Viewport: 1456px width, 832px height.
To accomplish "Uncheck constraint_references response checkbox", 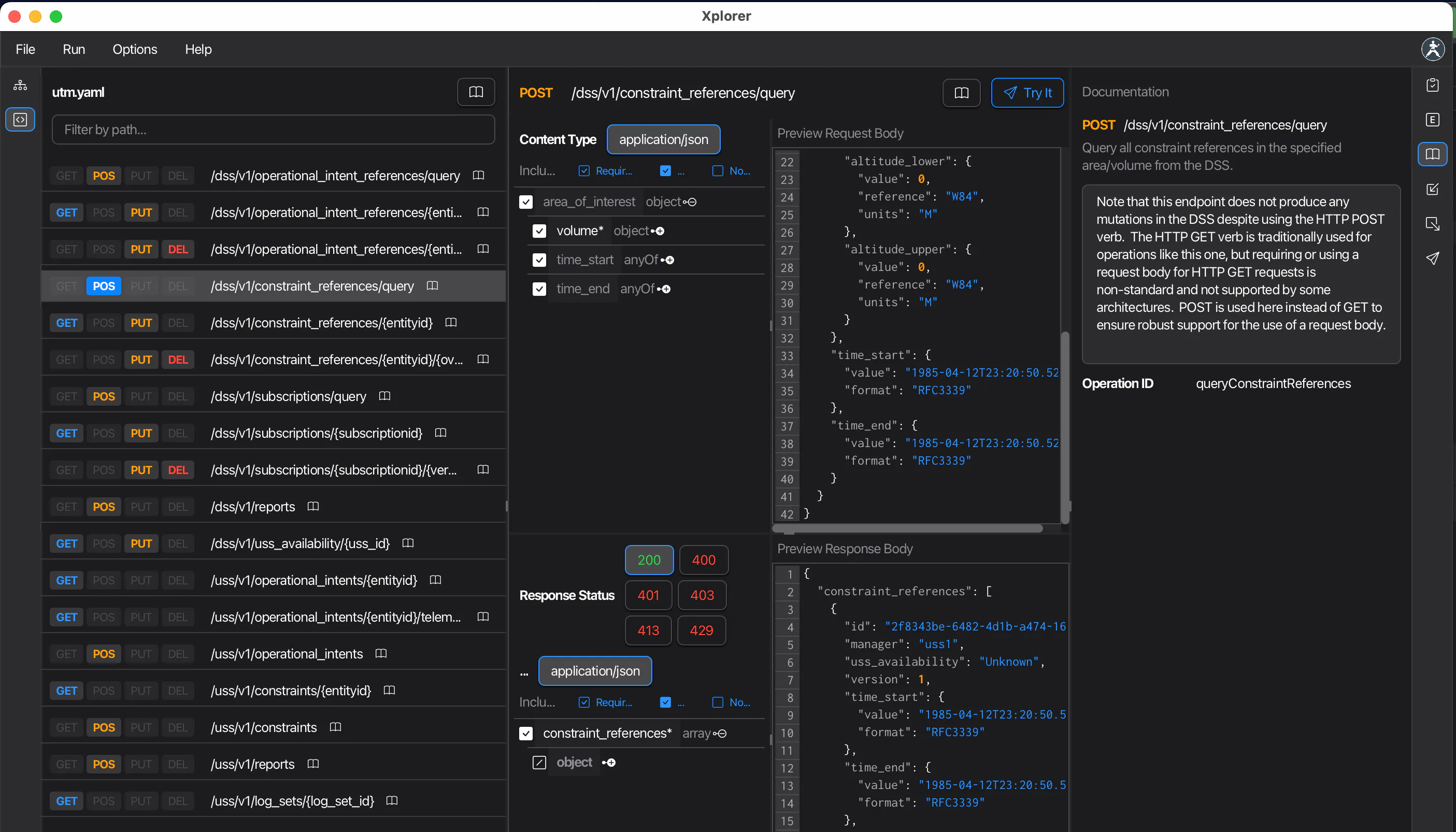I will (526, 733).
